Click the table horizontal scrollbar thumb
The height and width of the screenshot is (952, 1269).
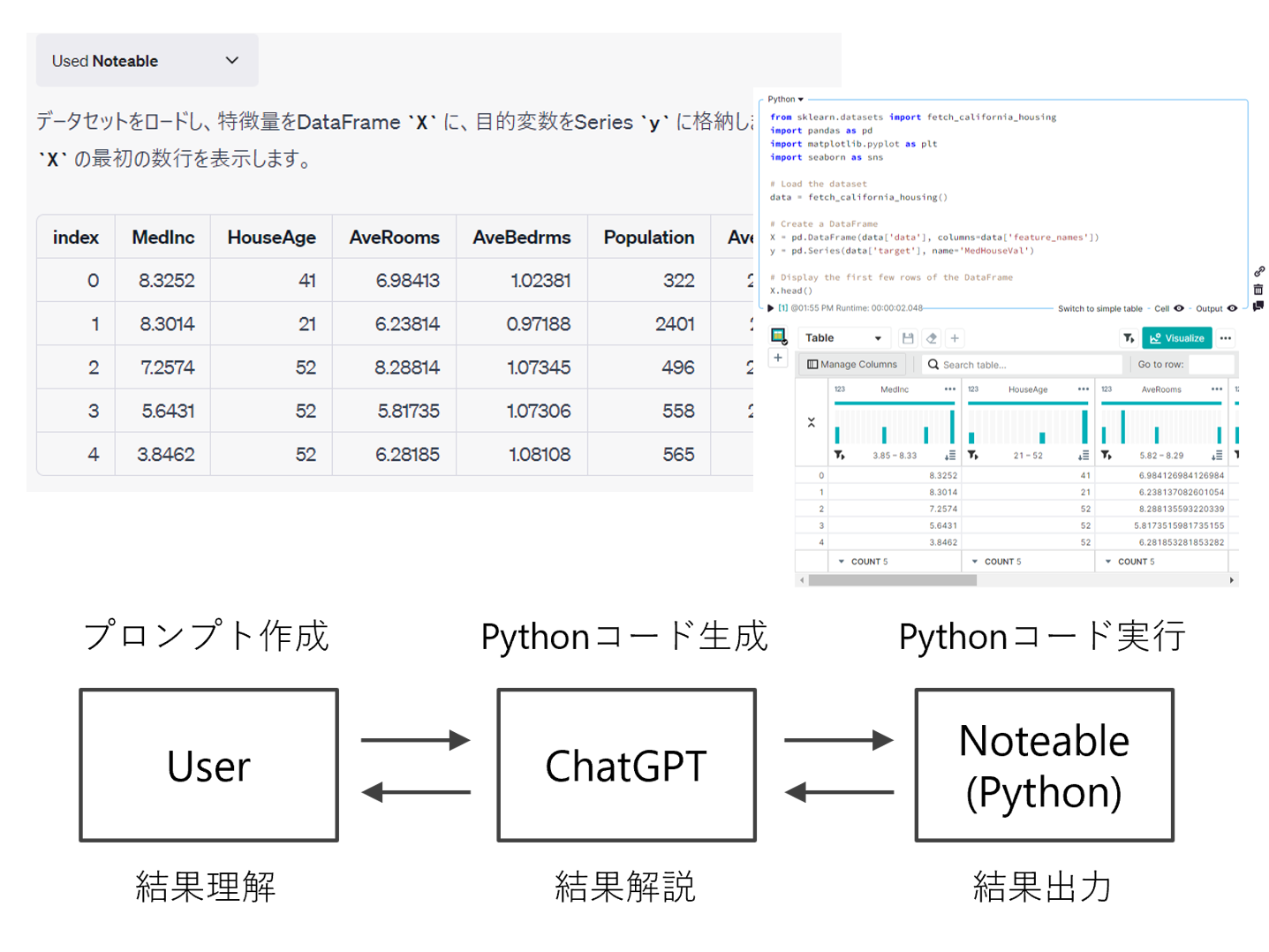892,580
